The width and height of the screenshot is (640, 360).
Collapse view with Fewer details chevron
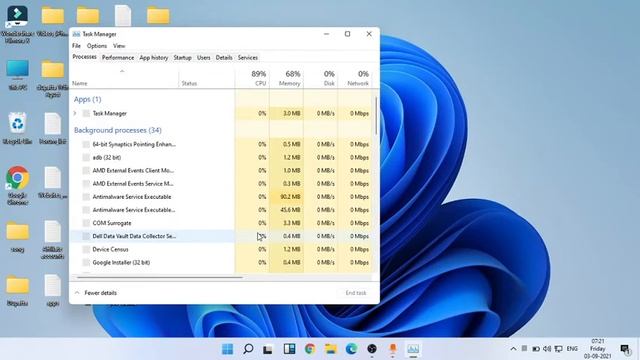pos(77,293)
